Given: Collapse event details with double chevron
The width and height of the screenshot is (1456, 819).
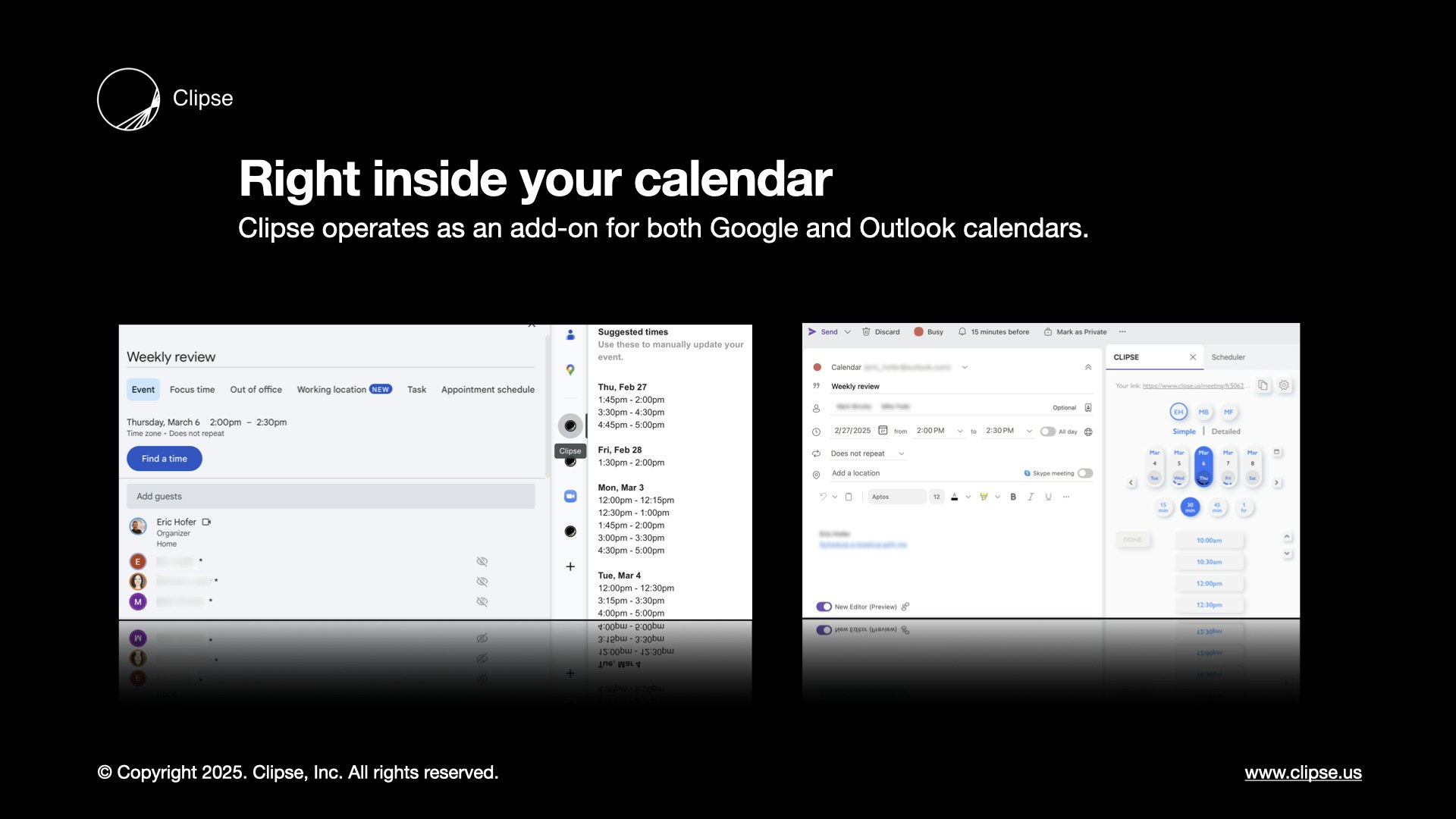Looking at the screenshot, I should [1088, 367].
